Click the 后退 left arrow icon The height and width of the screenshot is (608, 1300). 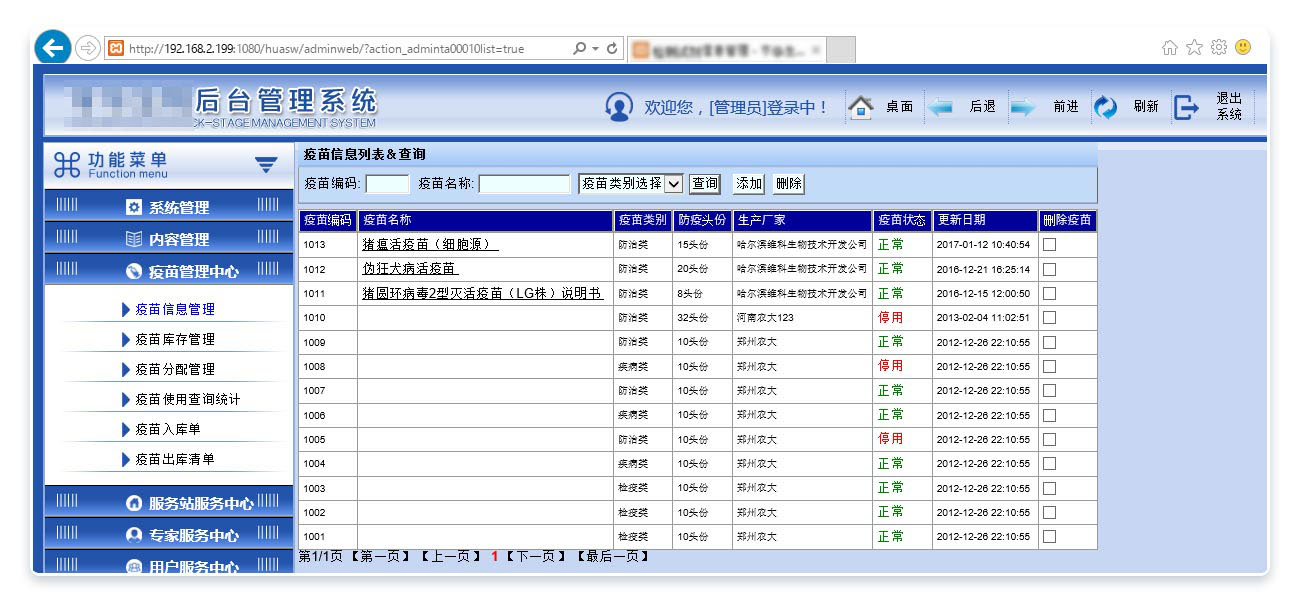pos(940,107)
